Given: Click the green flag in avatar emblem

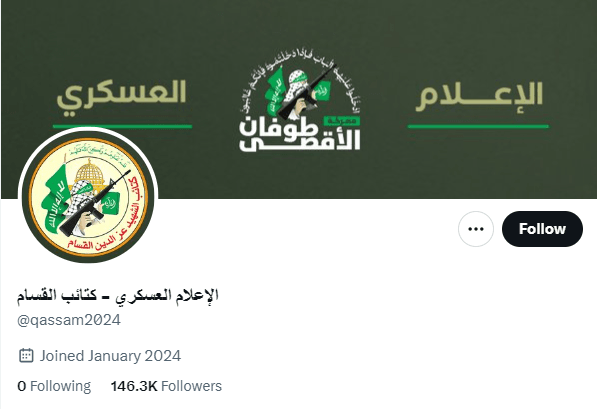Looking at the screenshot, I should (x=54, y=199).
